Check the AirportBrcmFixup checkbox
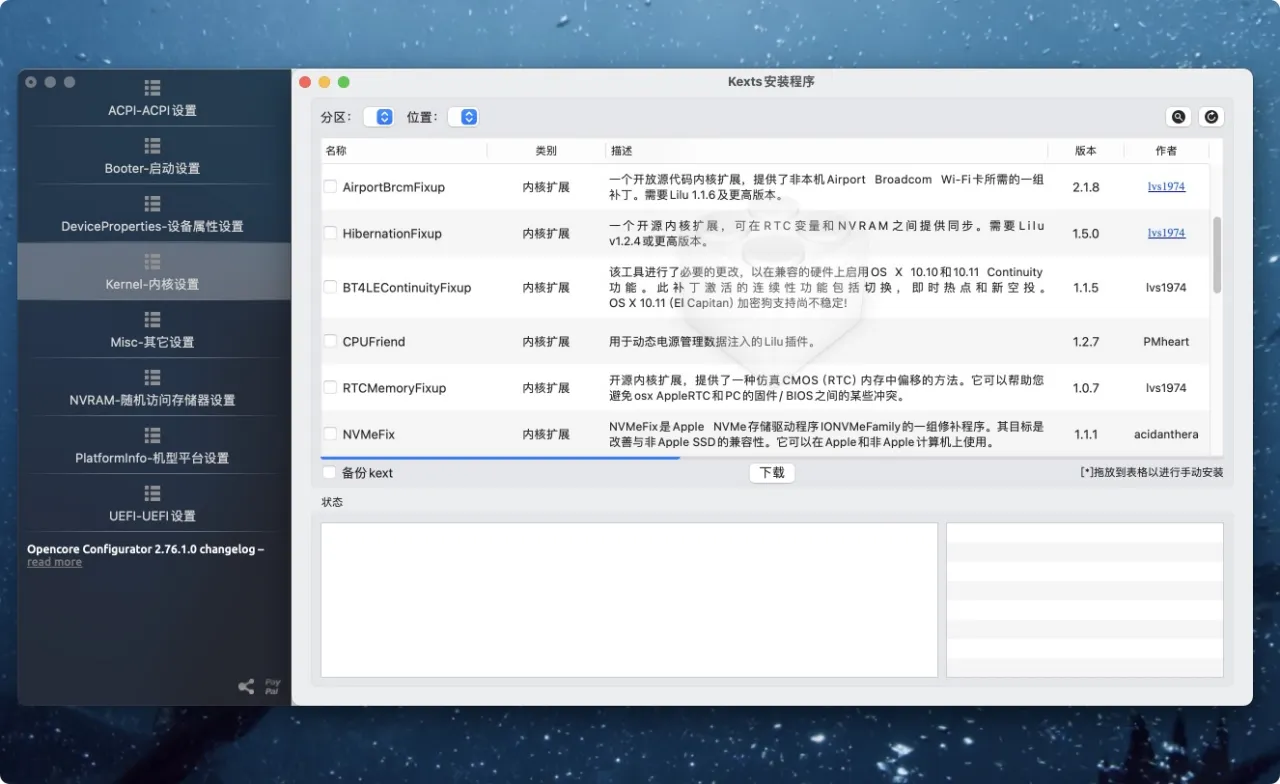The height and width of the screenshot is (784, 1280). [x=330, y=187]
